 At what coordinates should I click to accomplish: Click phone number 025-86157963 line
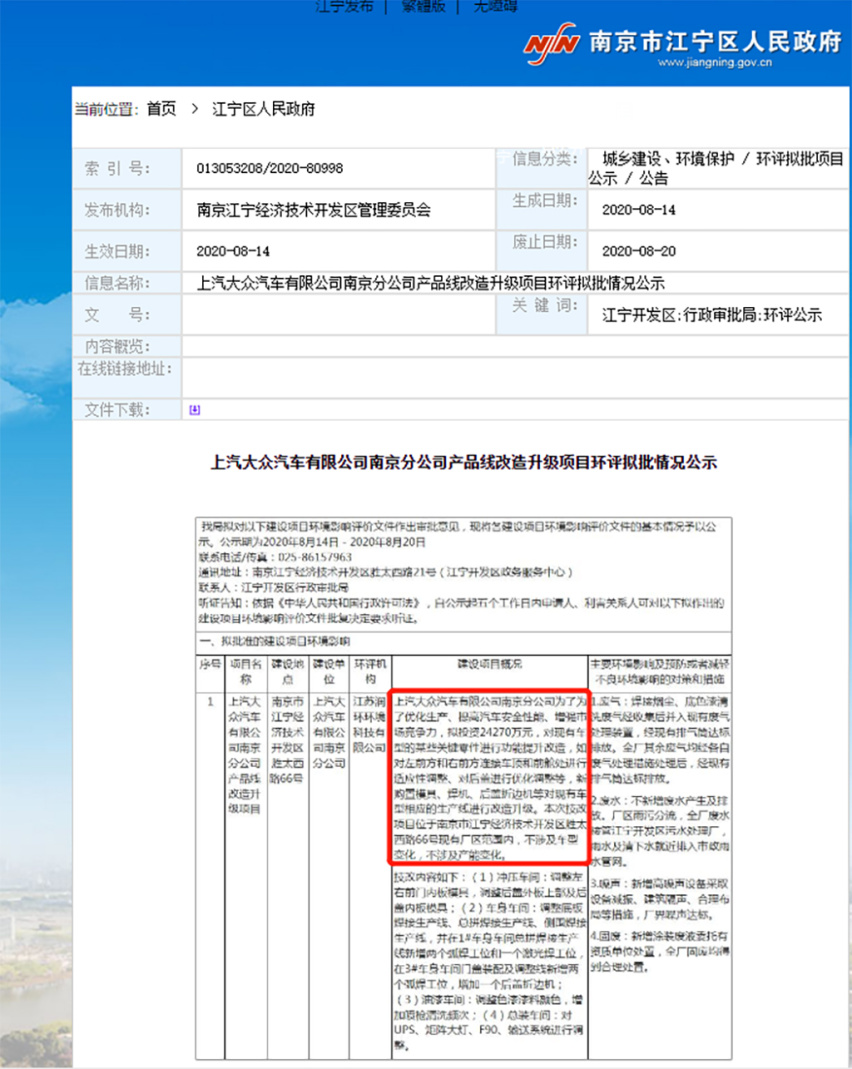[x=275, y=557]
